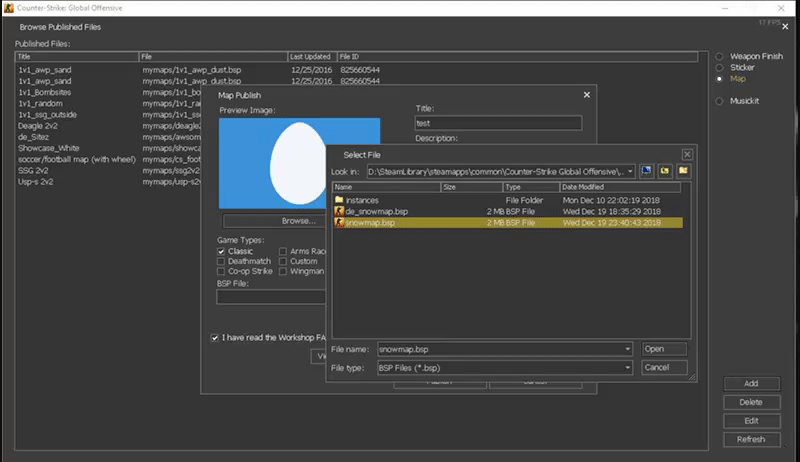Enable the Arms Race game type

pos(283,251)
